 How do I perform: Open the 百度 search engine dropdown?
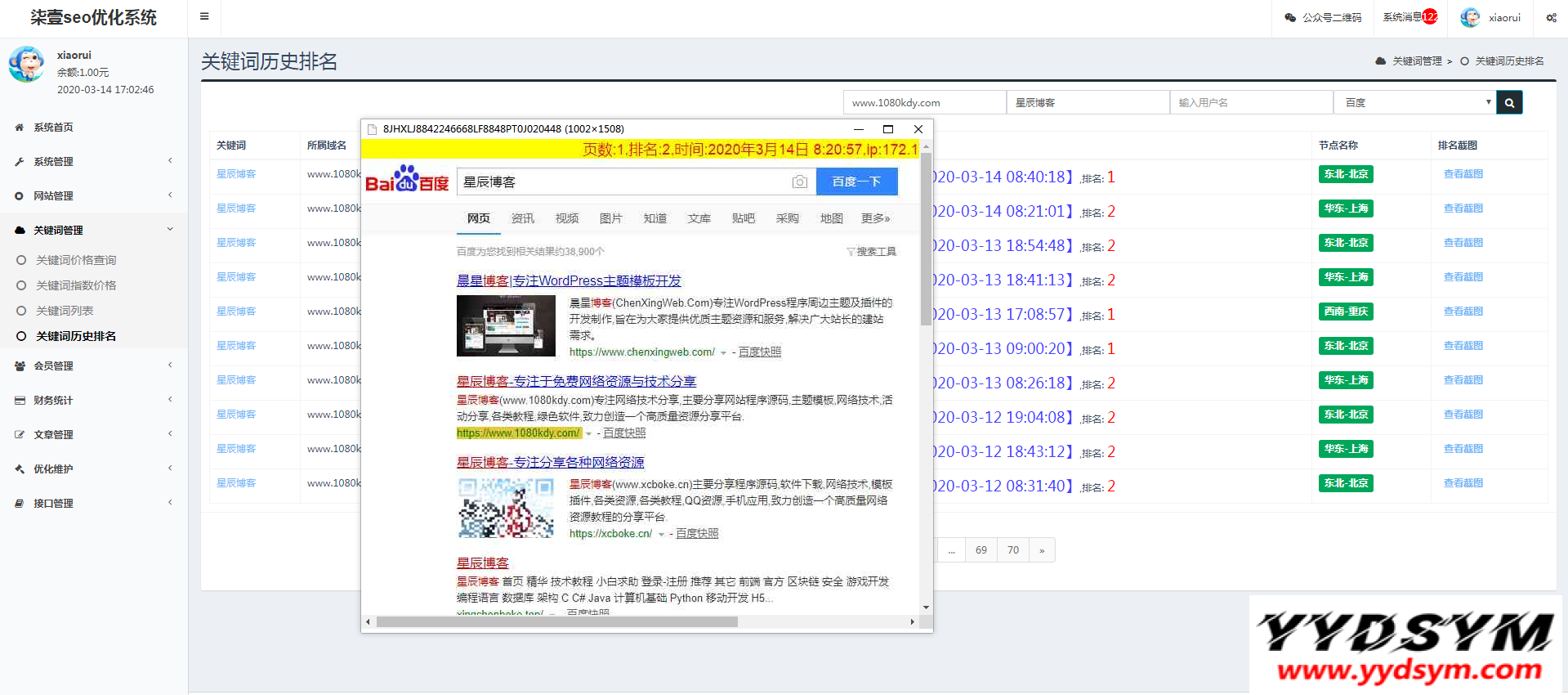pos(1414,103)
